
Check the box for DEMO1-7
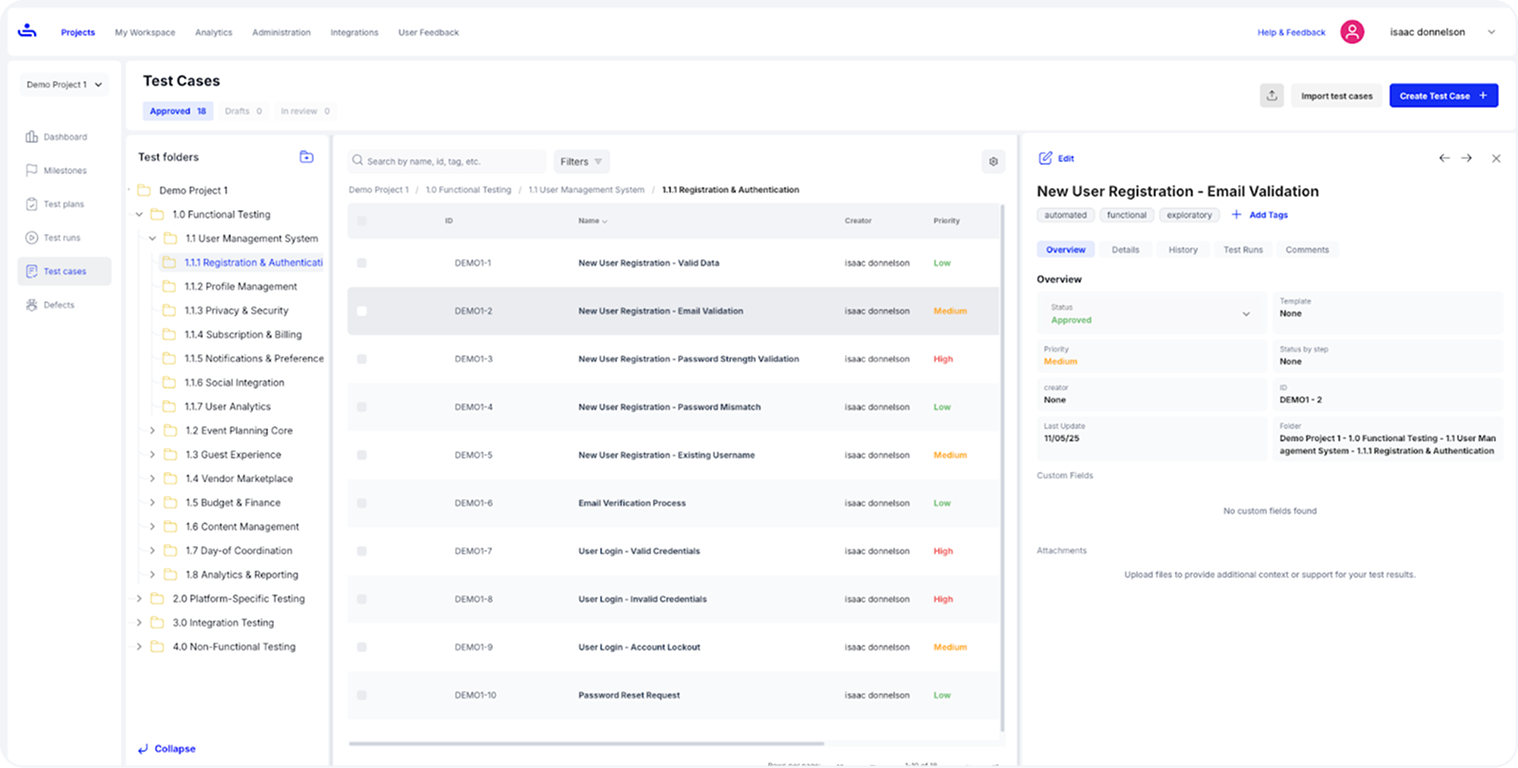pos(362,551)
